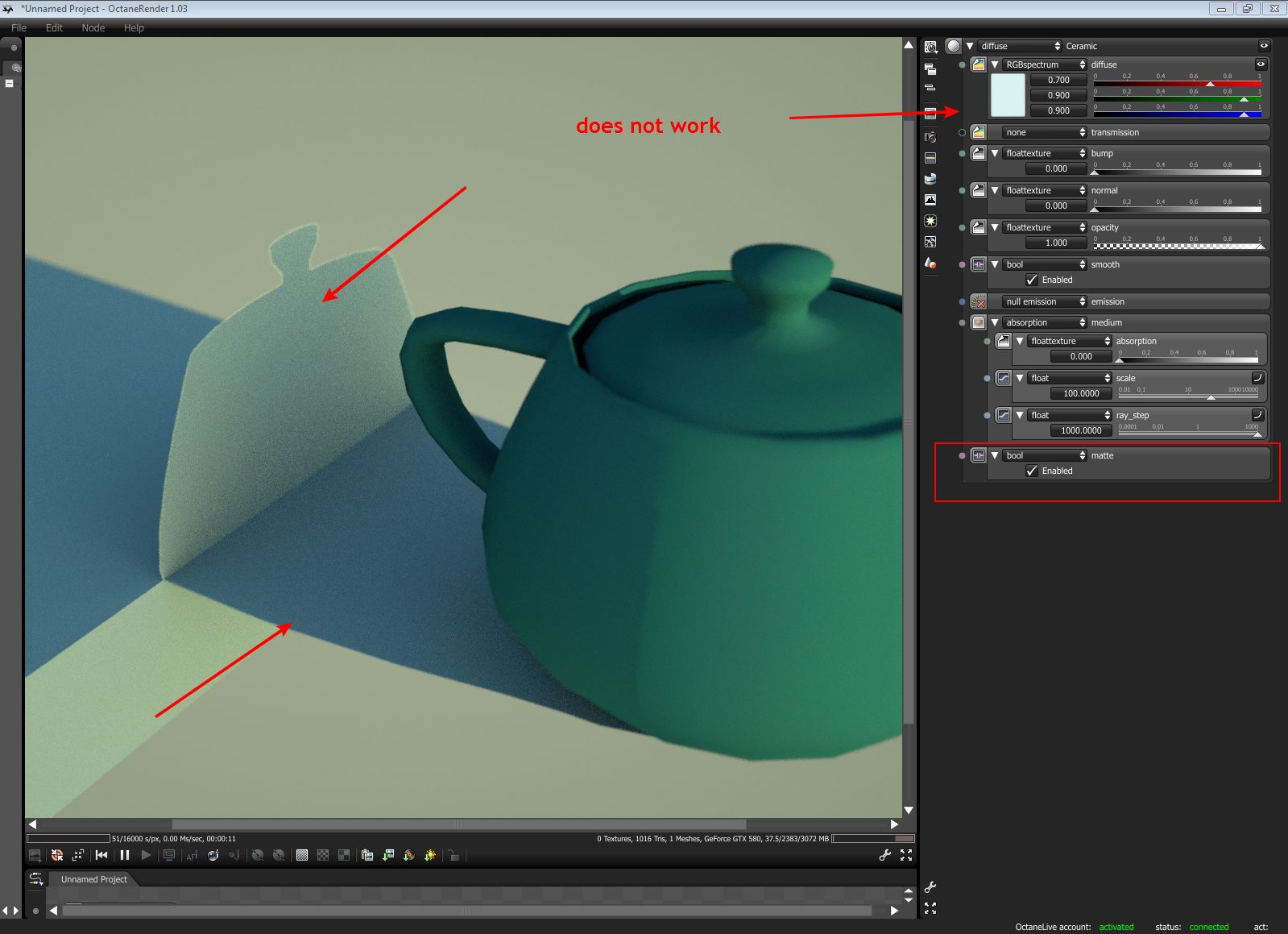
Task: Pause the render
Action: pos(125,855)
